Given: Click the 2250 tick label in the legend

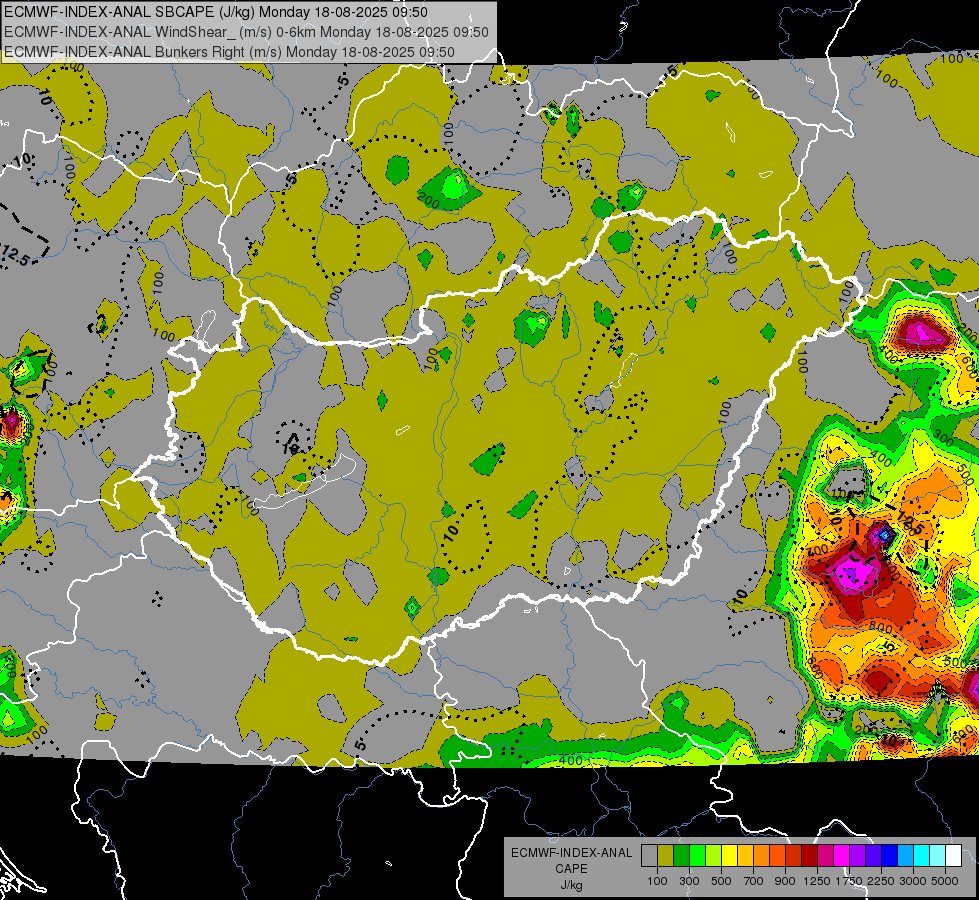Looking at the screenshot, I should click(x=882, y=881).
